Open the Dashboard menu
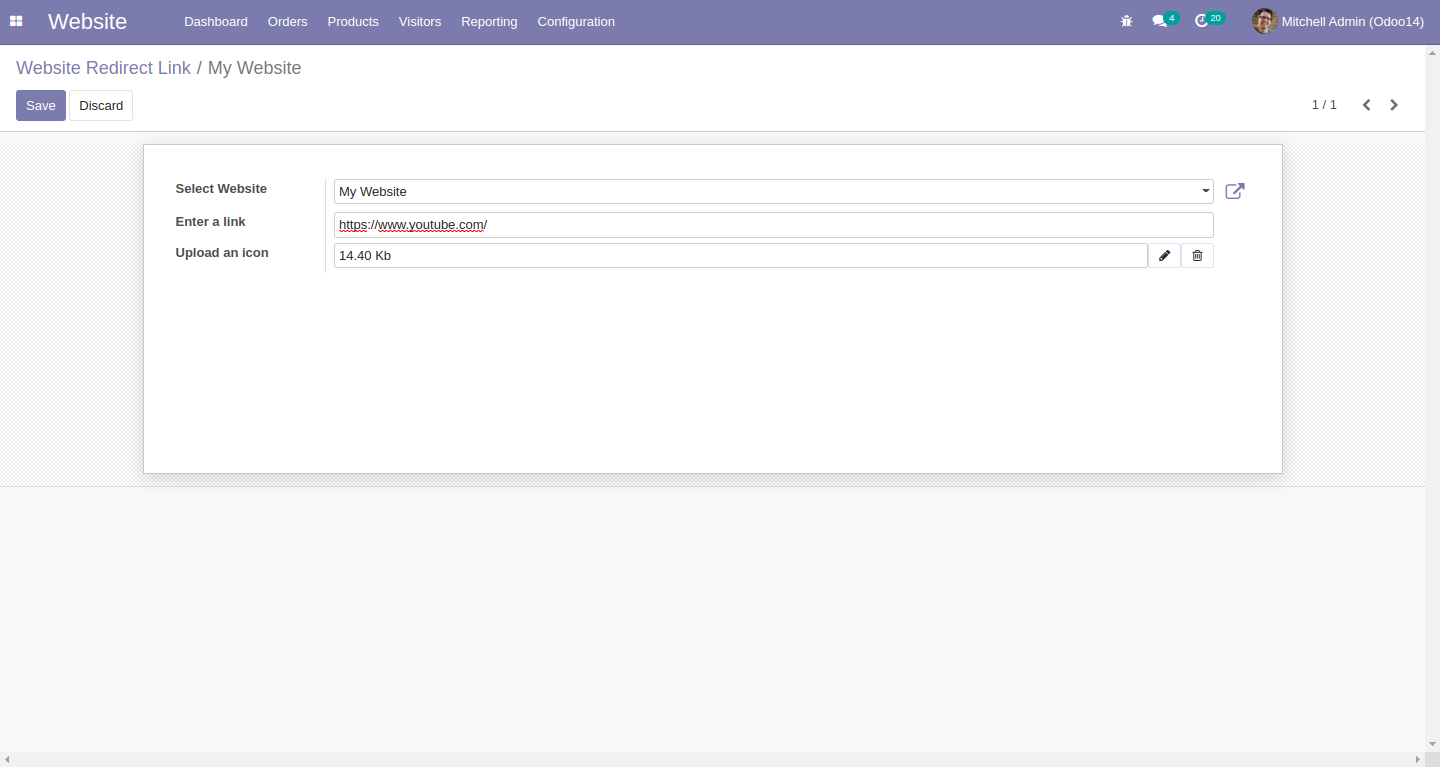Screen dimensions: 1440x767 (x=215, y=21)
